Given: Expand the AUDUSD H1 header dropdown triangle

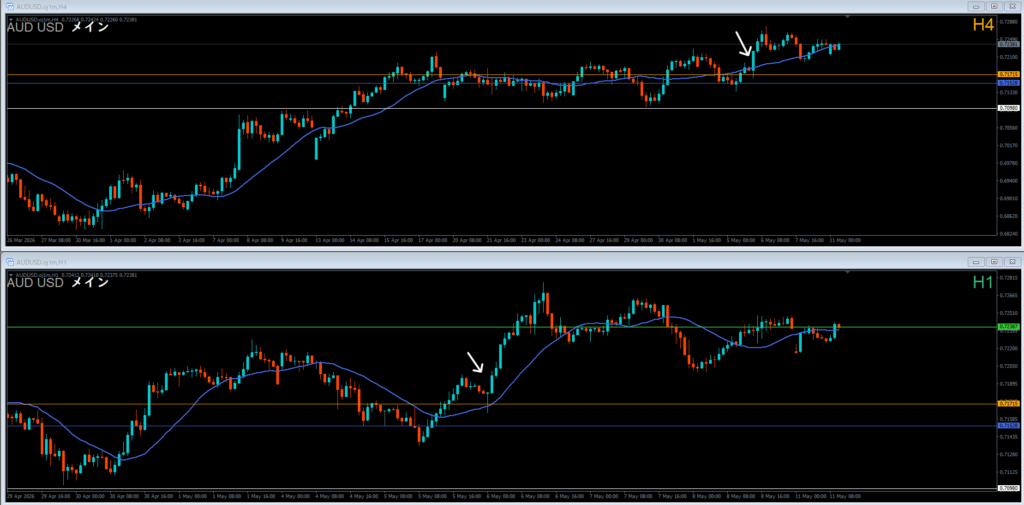Looking at the screenshot, I should click(11, 275).
